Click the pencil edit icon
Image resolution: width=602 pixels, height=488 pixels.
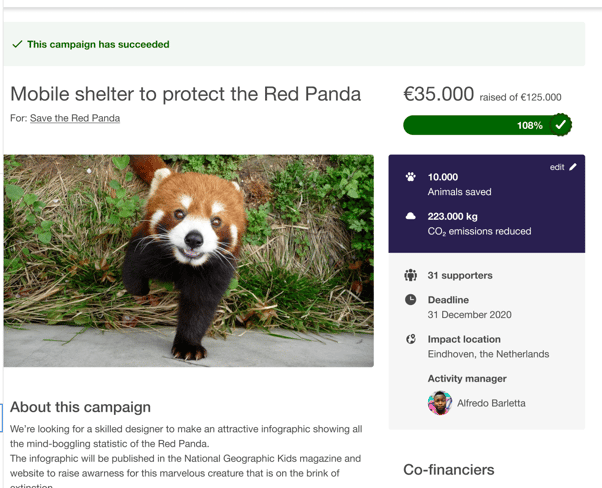point(573,167)
